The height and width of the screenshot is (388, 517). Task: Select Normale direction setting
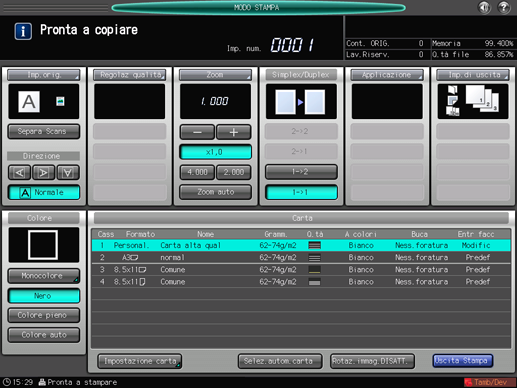point(44,192)
